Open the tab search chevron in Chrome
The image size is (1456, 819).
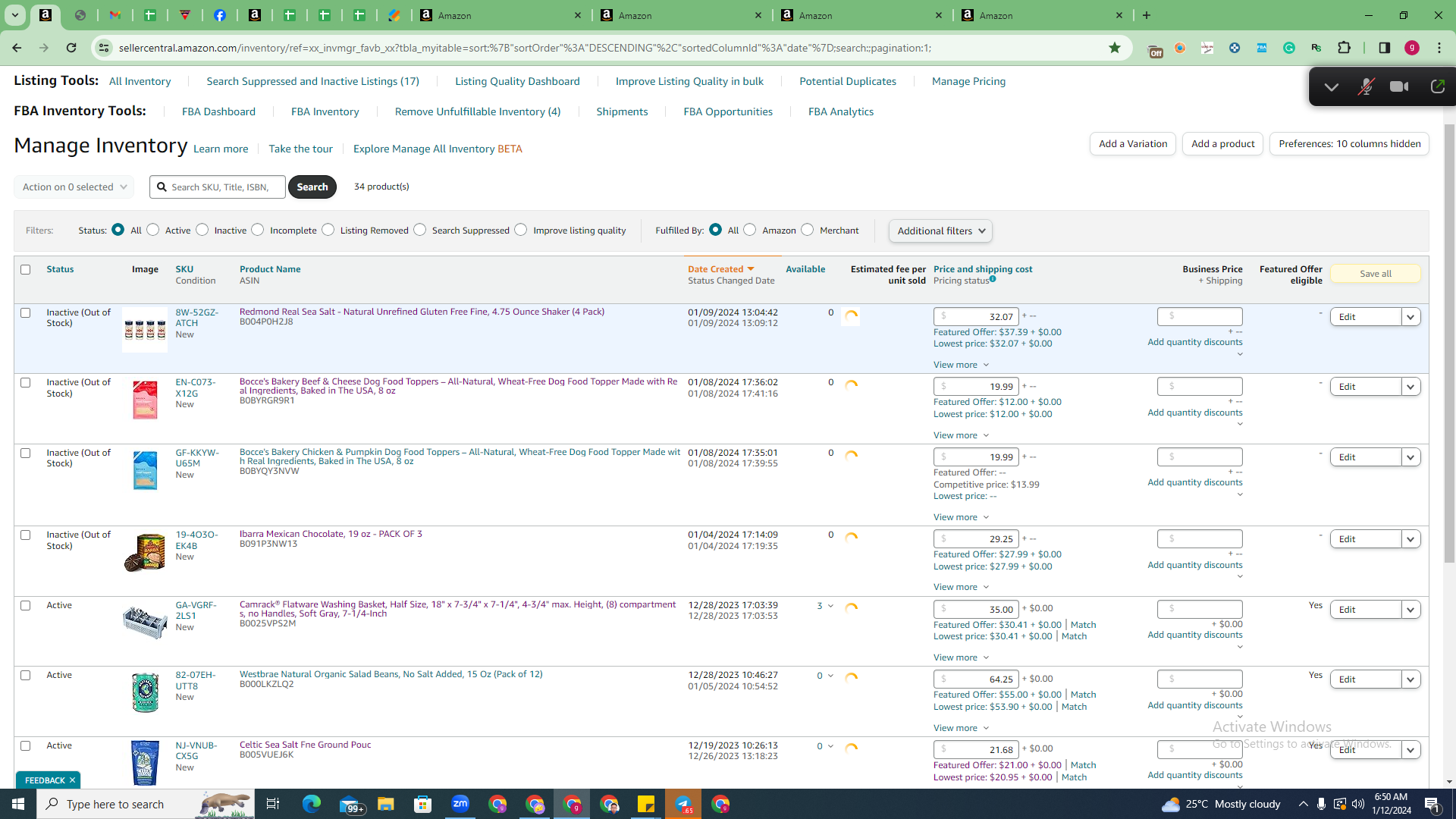14,15
